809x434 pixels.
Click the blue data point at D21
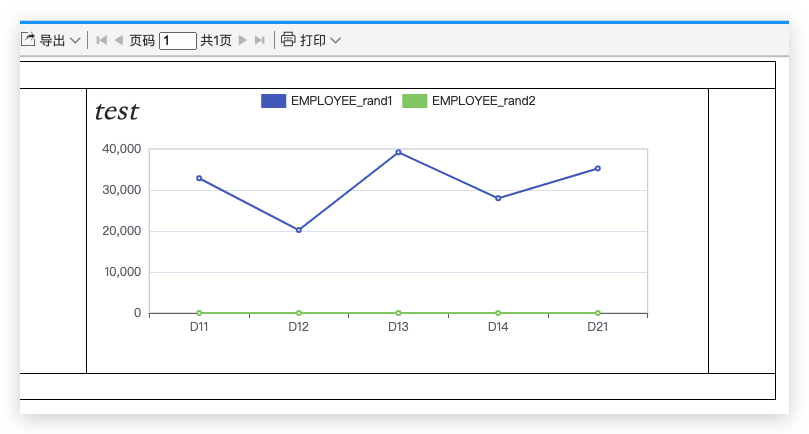pyautogui.click(x=597, y=168)
